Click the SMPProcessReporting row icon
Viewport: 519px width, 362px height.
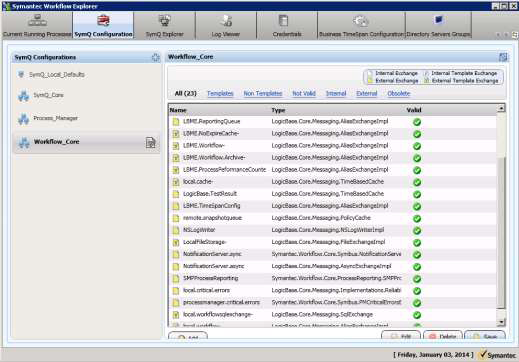tap(176, 279)
